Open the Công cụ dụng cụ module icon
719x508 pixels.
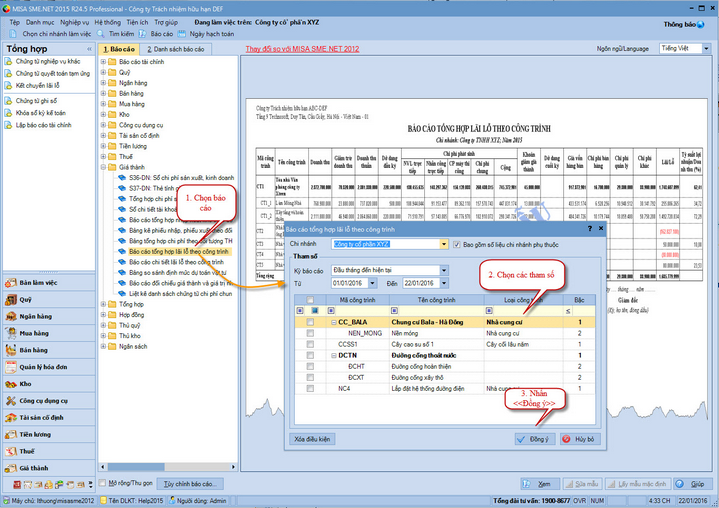tap(11, 401)
